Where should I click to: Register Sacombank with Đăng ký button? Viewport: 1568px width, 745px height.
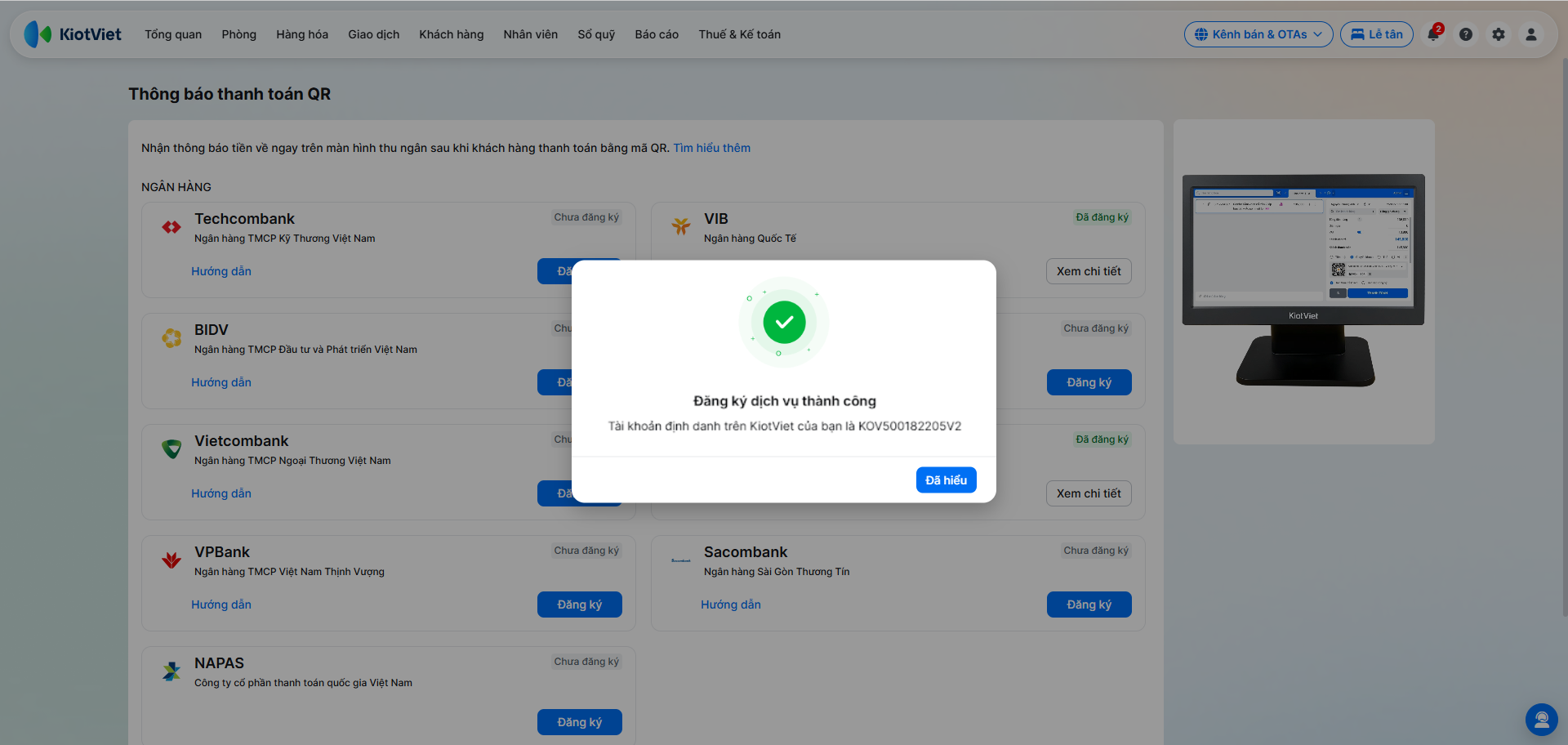click(x=1089, y=604)
